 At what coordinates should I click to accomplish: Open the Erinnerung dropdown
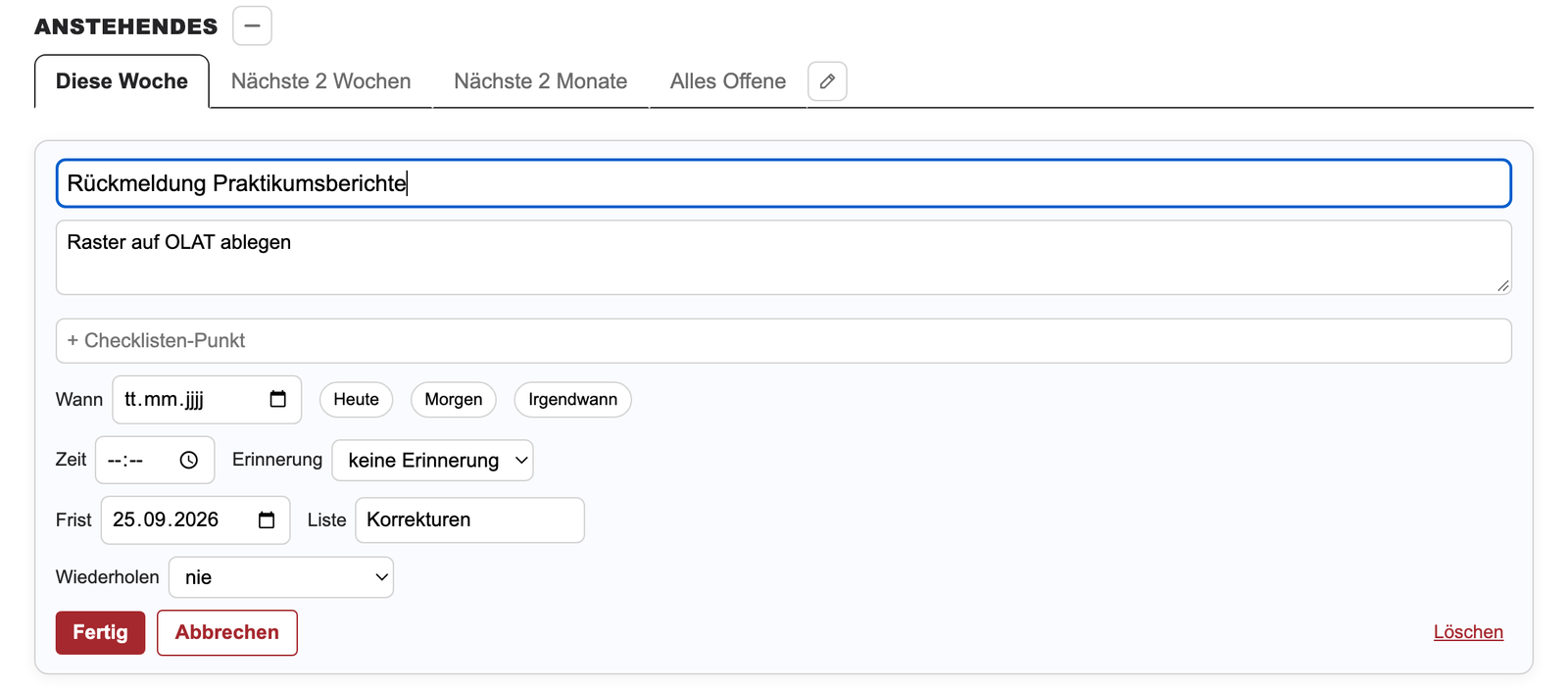(432, 461)
